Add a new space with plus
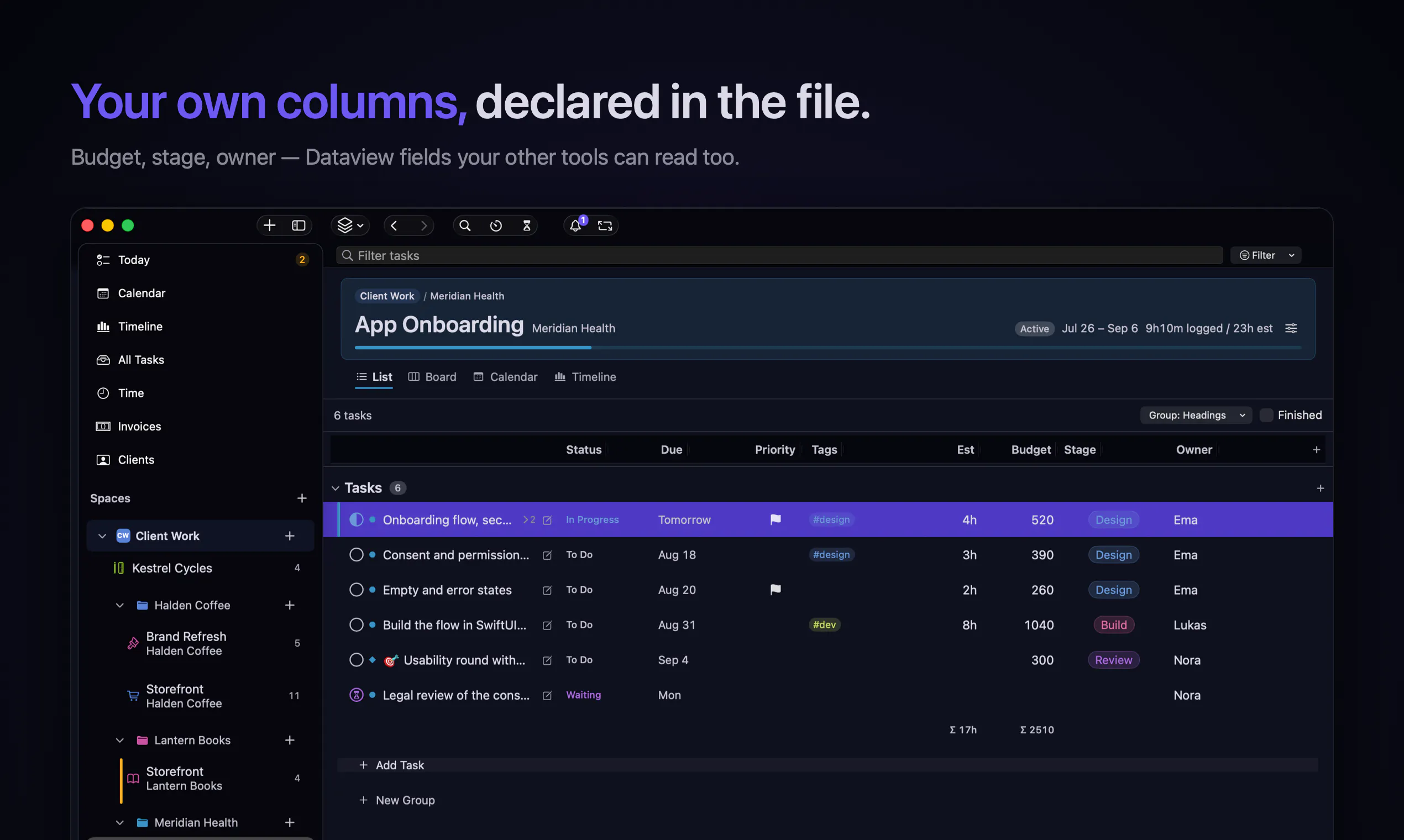Screen dimensions: 1404x840 coord(302,498)
